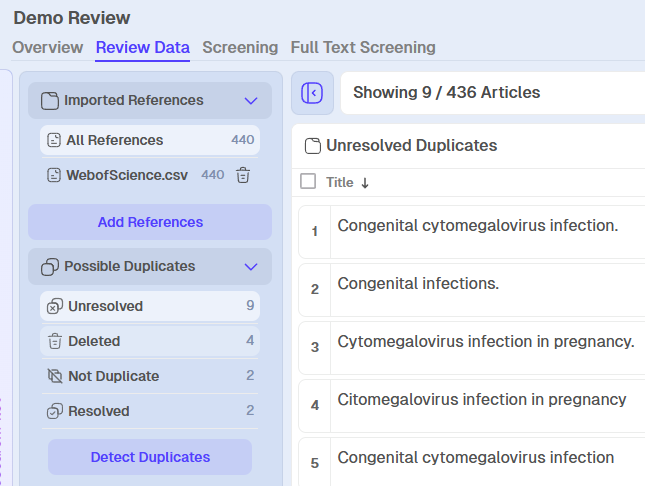Click the Resolved checkmark icon
The width and height of the screenshot is (645, 486).
54,411
